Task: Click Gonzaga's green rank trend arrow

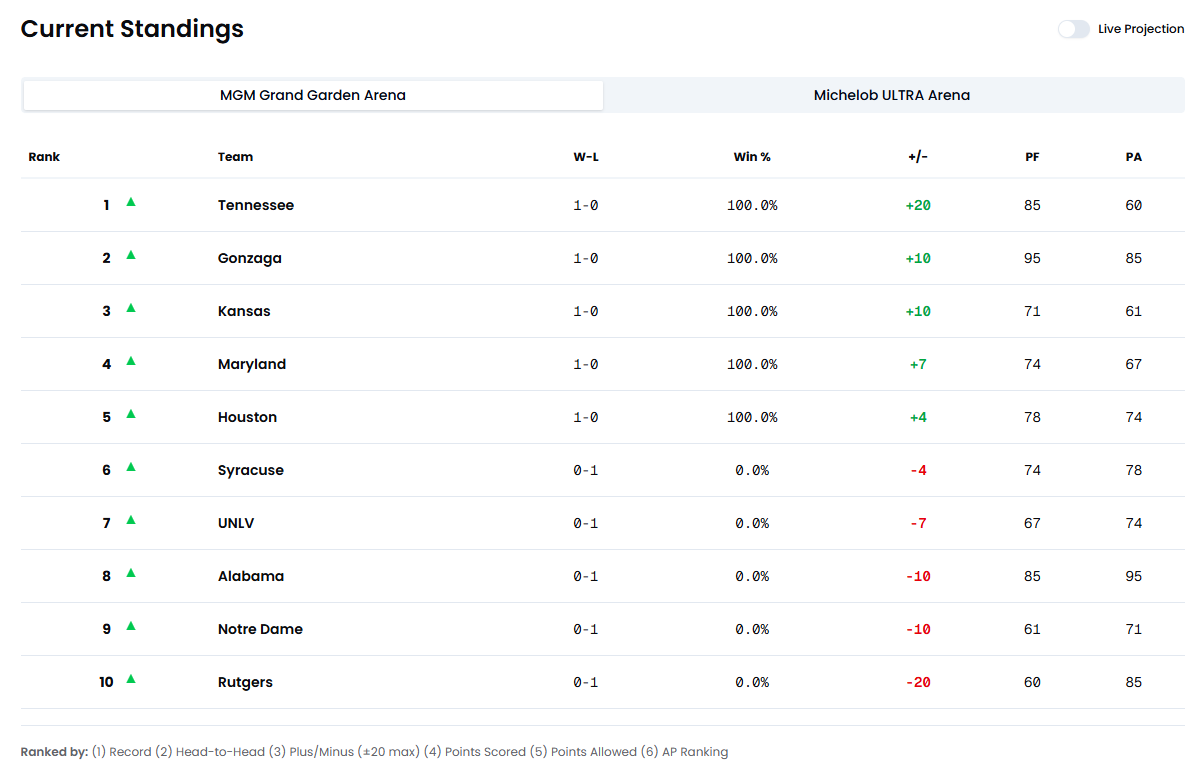Action: pyautogui.click(x=131, y=255)
